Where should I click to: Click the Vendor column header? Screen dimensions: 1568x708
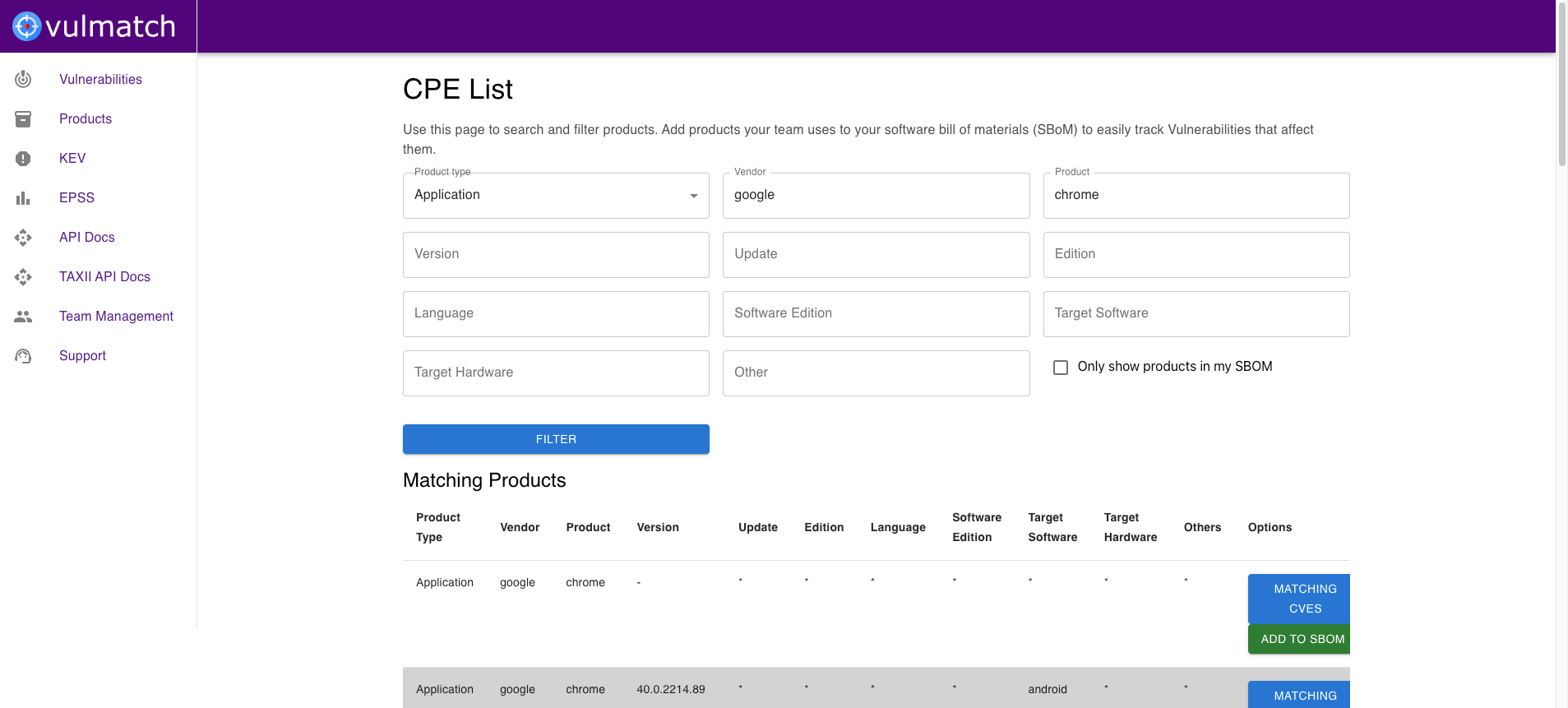(520, 527)
